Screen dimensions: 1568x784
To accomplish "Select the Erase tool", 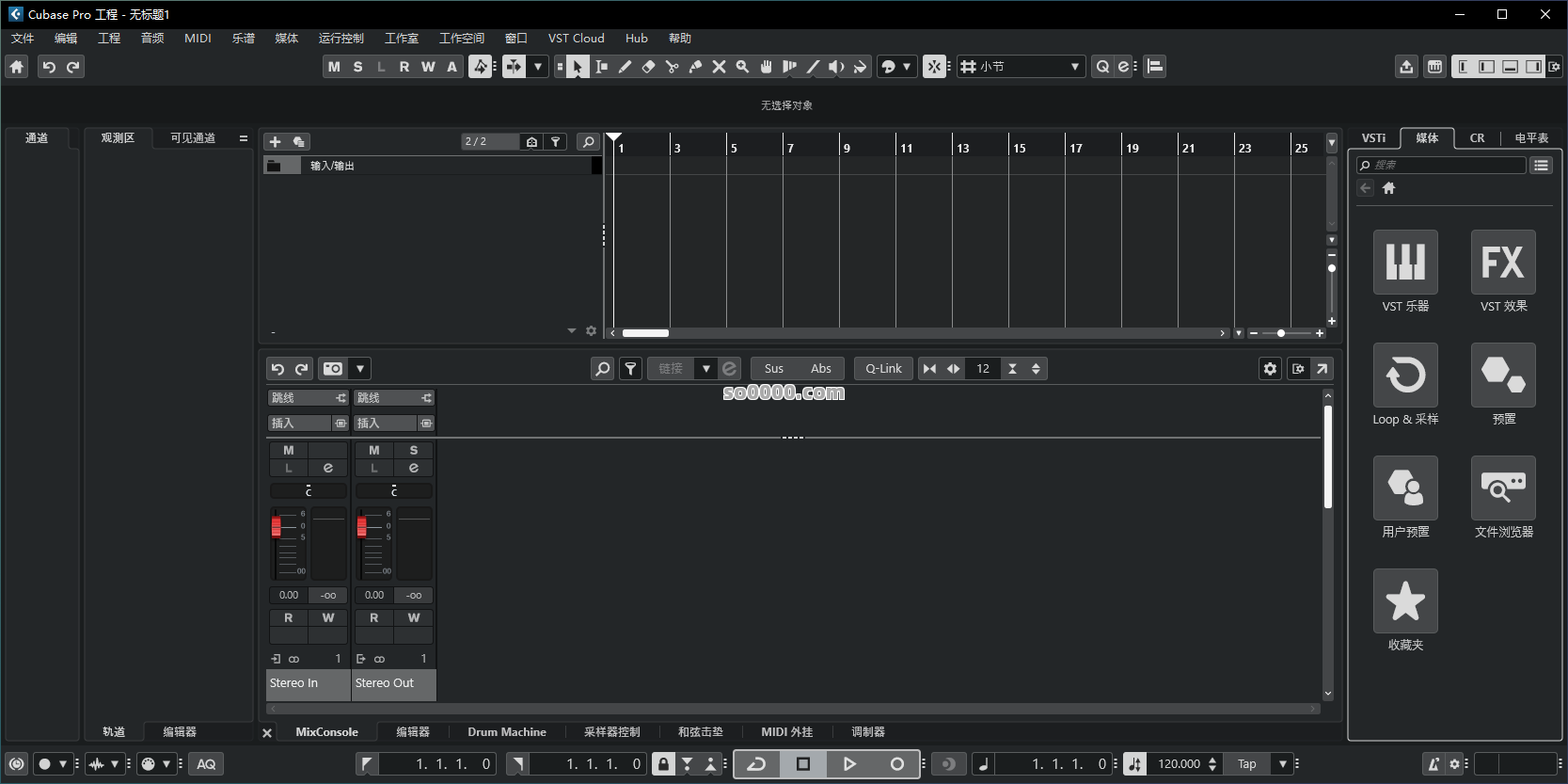I will [648, 67].
